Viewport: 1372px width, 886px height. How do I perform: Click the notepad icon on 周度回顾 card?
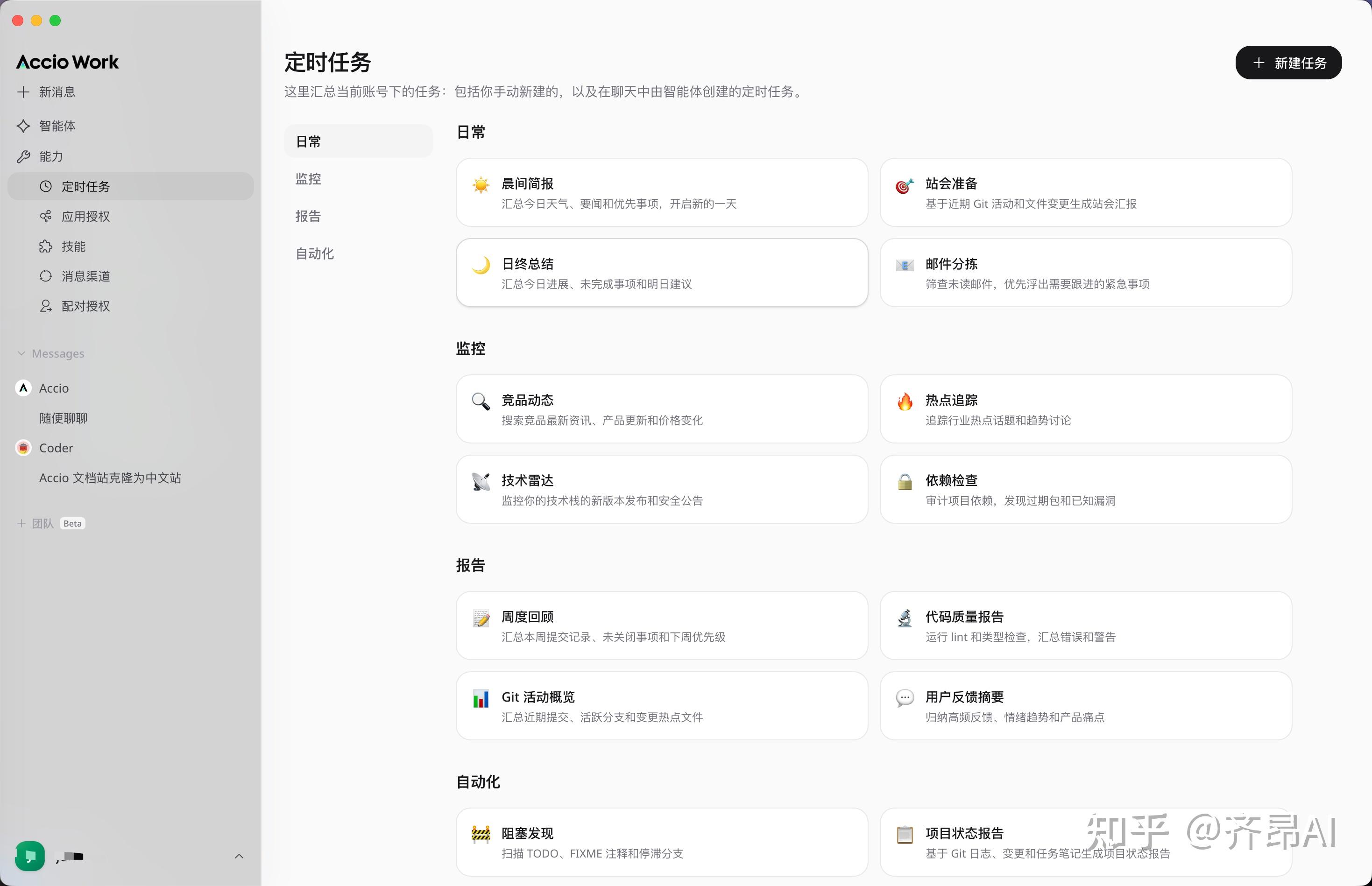point(481,618)
